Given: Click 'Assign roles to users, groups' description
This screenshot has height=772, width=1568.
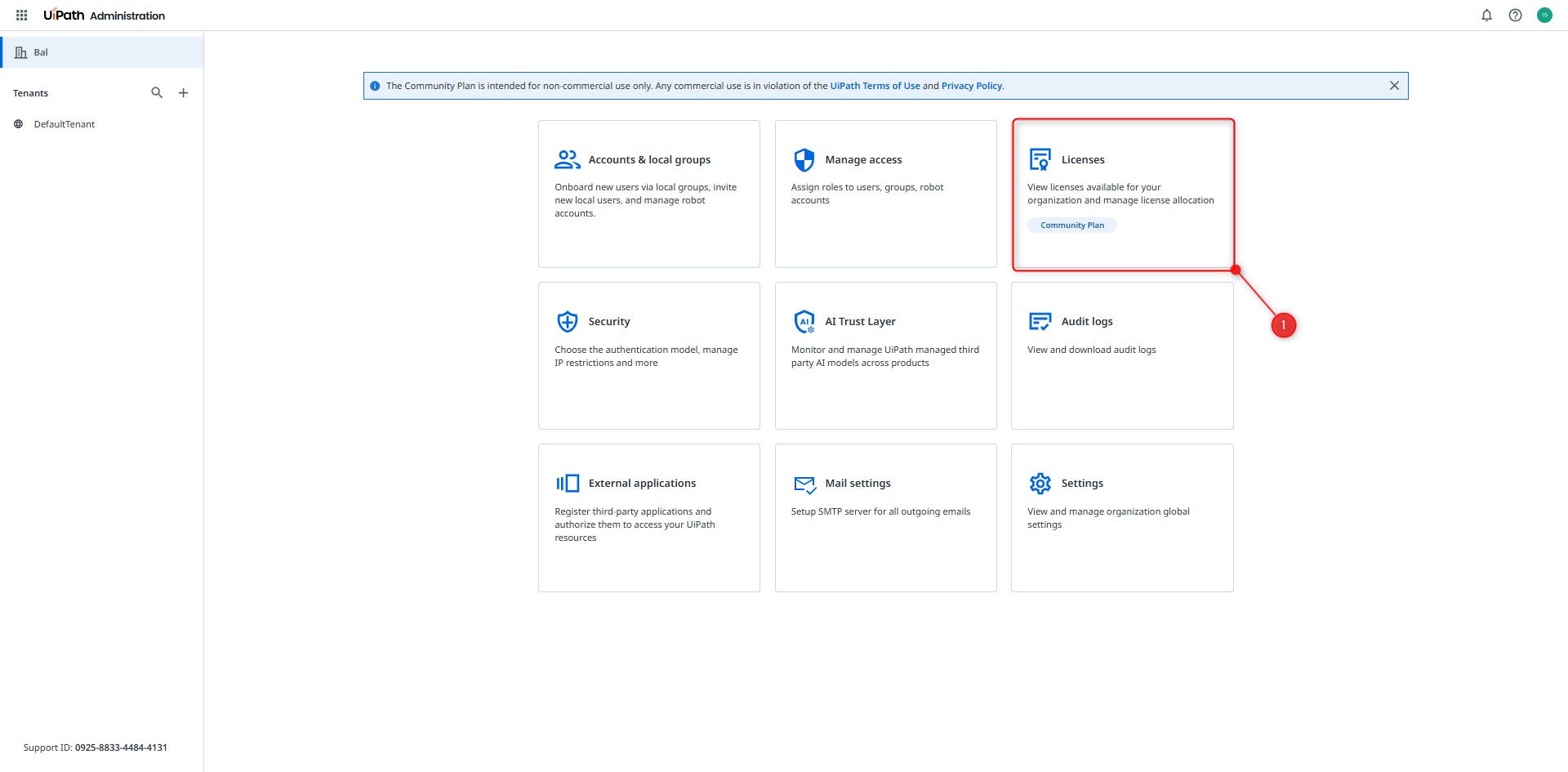Looking at the screenshot, I should (x=867, y=194).
